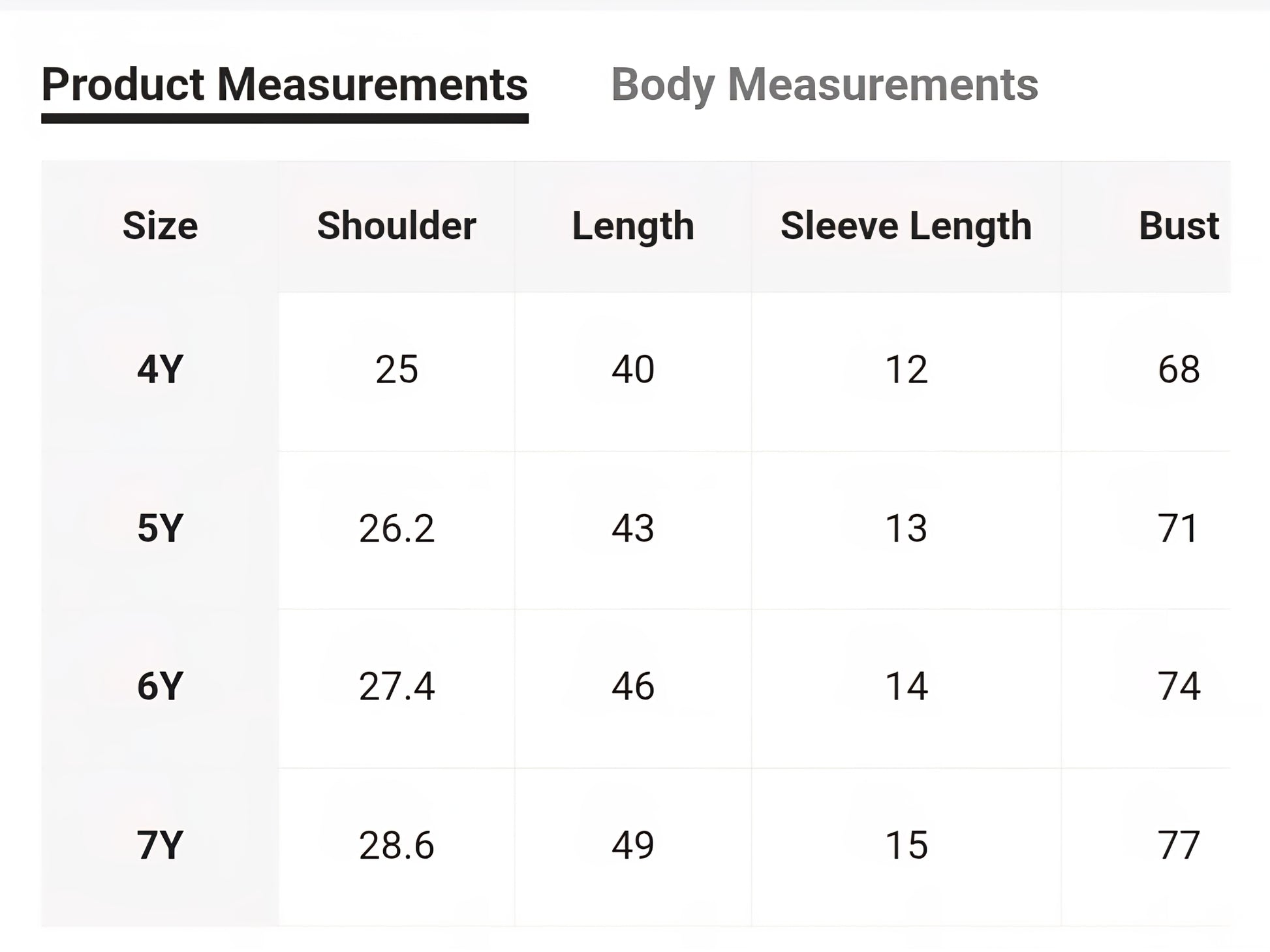The height and width of the screenshot is (952, 1270).
Task: Click the Size column header
Action: pyautogui.click(x=160, y=226)
